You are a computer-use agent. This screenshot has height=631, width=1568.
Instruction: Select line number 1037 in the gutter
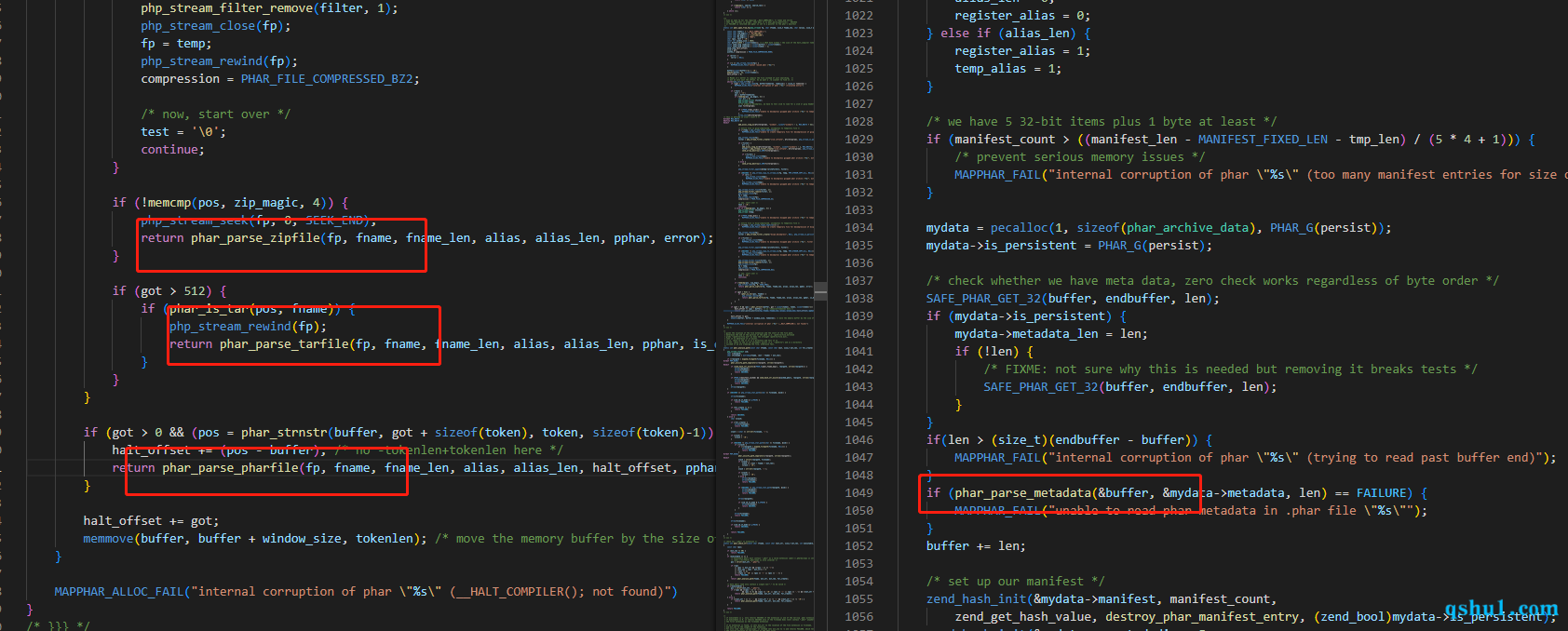click(x=858, y=281)
